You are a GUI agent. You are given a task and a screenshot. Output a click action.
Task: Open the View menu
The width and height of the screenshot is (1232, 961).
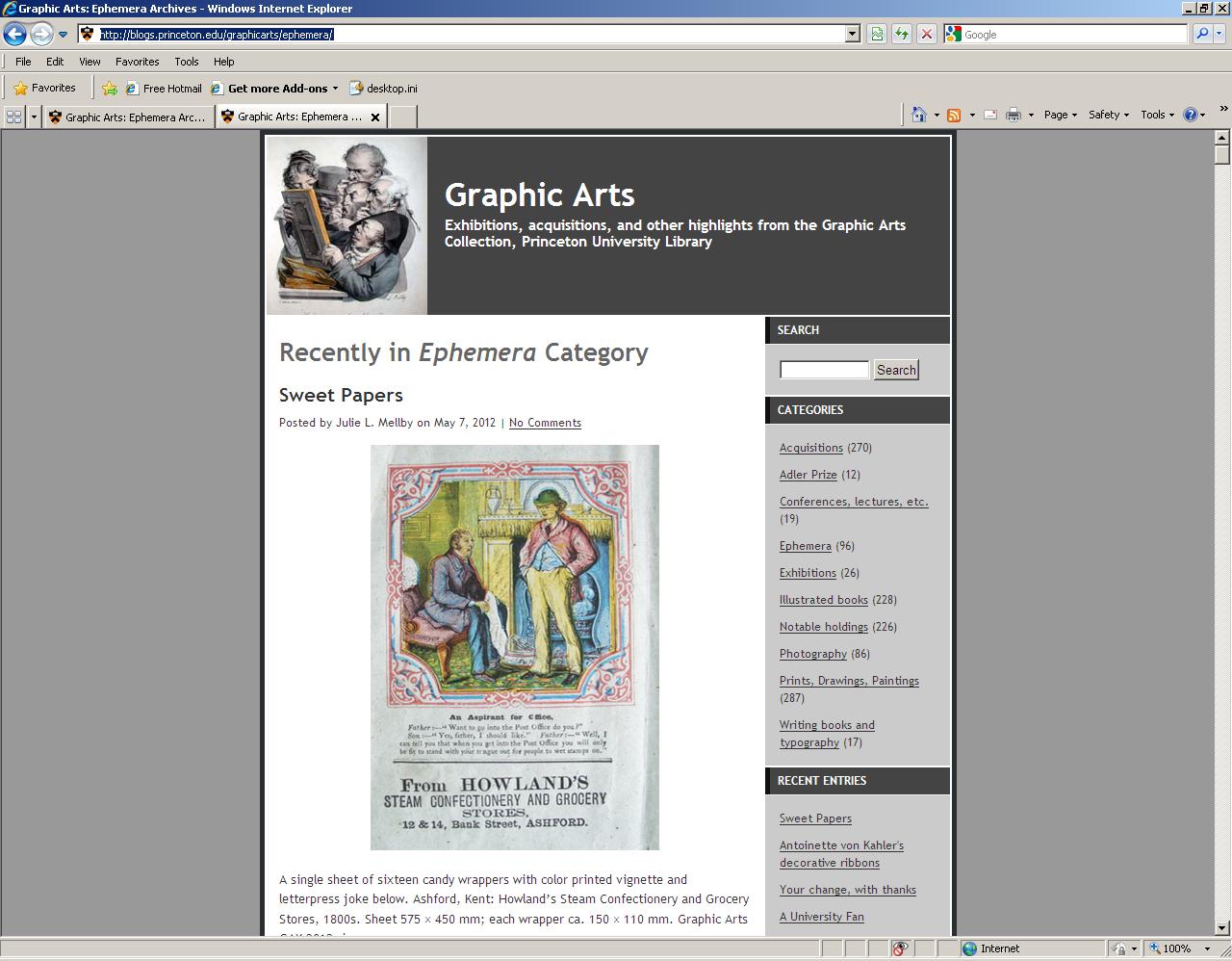click(x=90, y=61)
